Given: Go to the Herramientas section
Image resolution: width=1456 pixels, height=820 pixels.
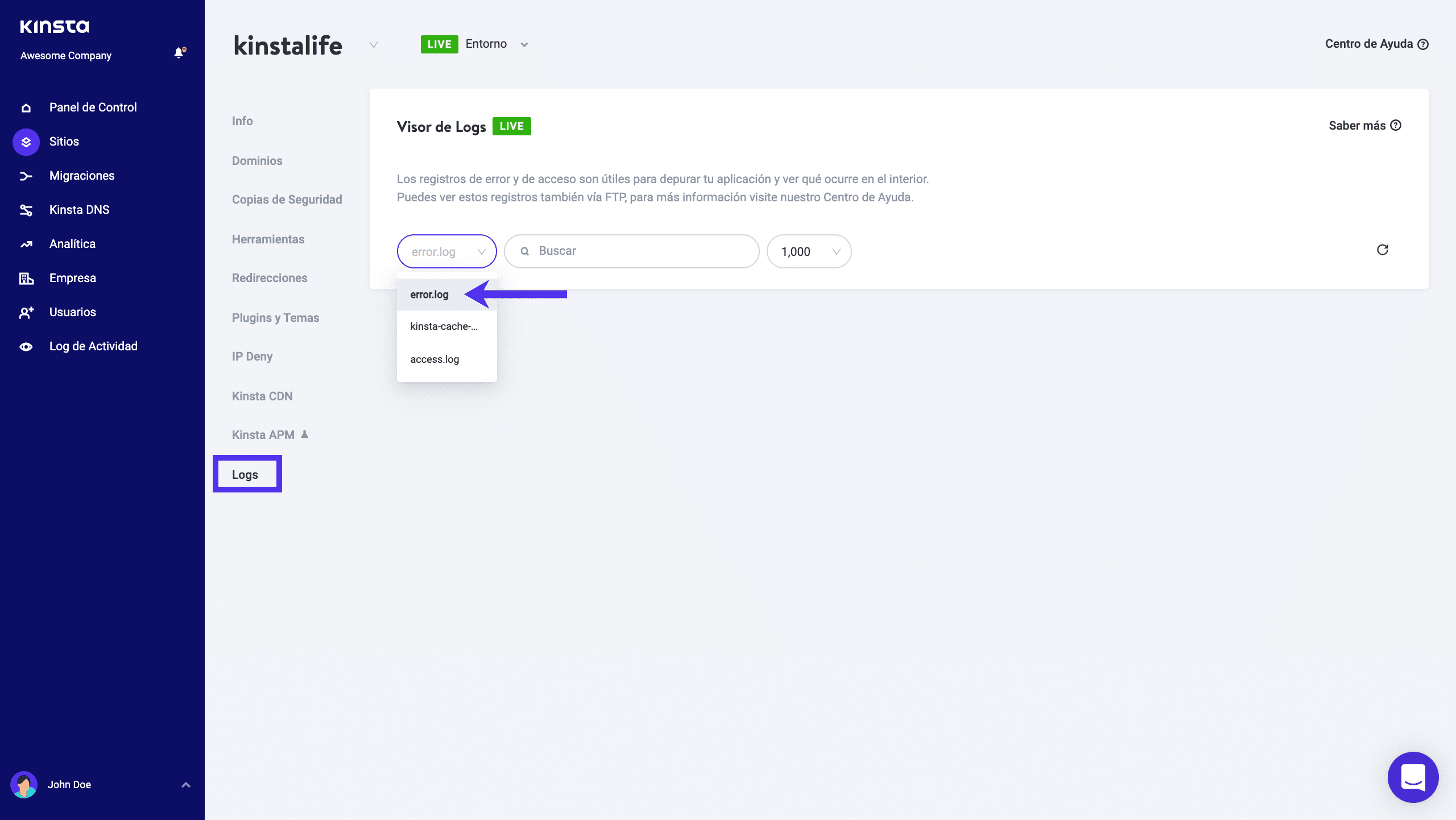Looking at the screenshot, I should [268, 239].
